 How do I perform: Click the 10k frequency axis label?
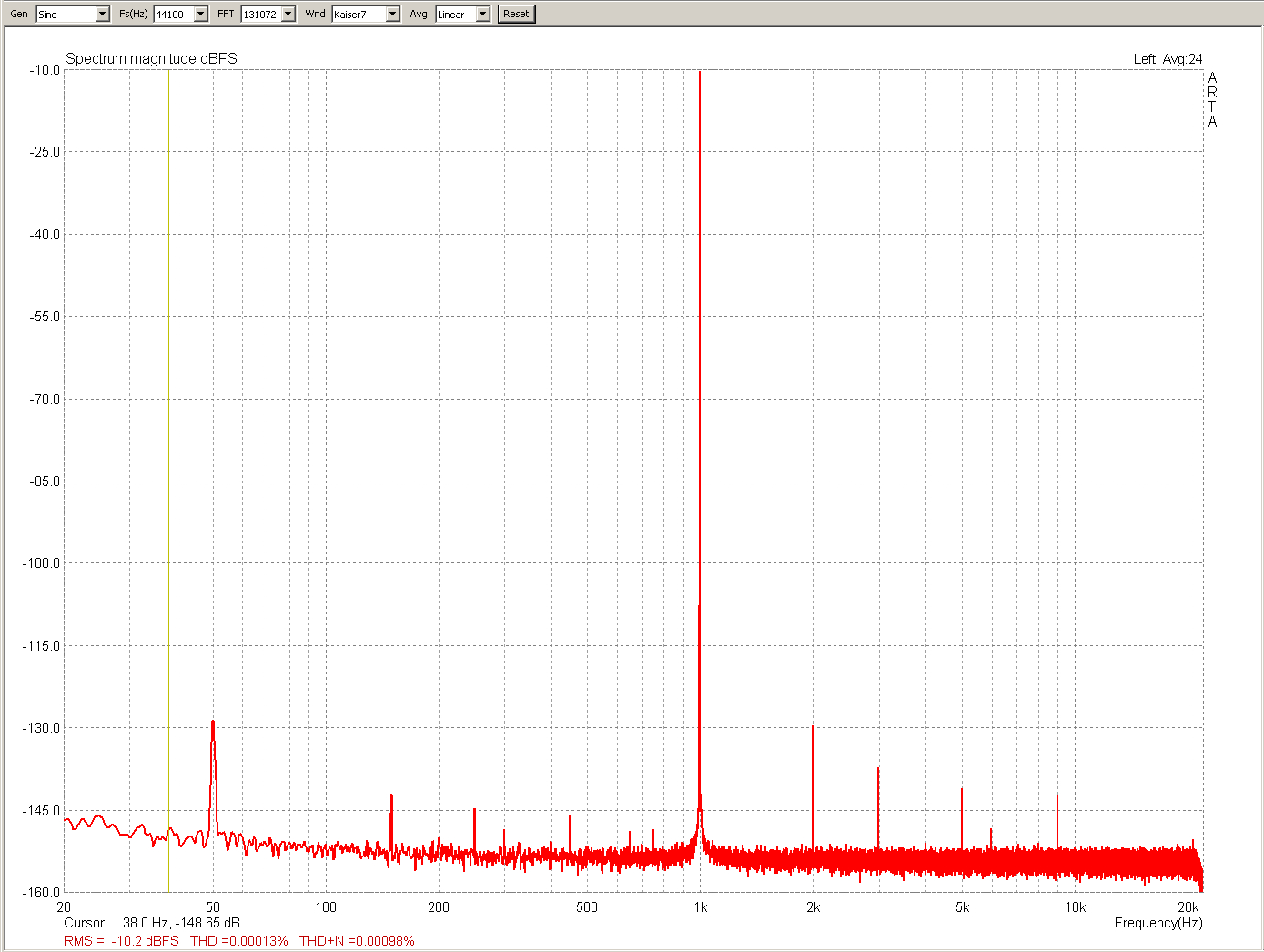(x=1075, y=907)
